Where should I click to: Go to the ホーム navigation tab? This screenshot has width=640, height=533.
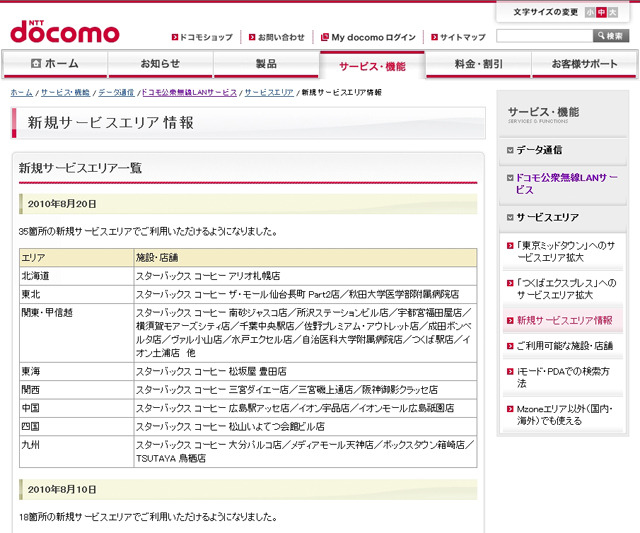pos(55,64)
